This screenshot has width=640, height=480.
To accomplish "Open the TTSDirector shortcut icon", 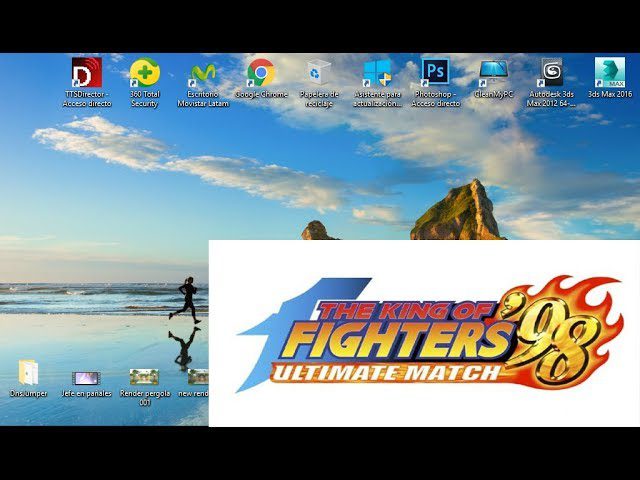I will click(87, 72).
